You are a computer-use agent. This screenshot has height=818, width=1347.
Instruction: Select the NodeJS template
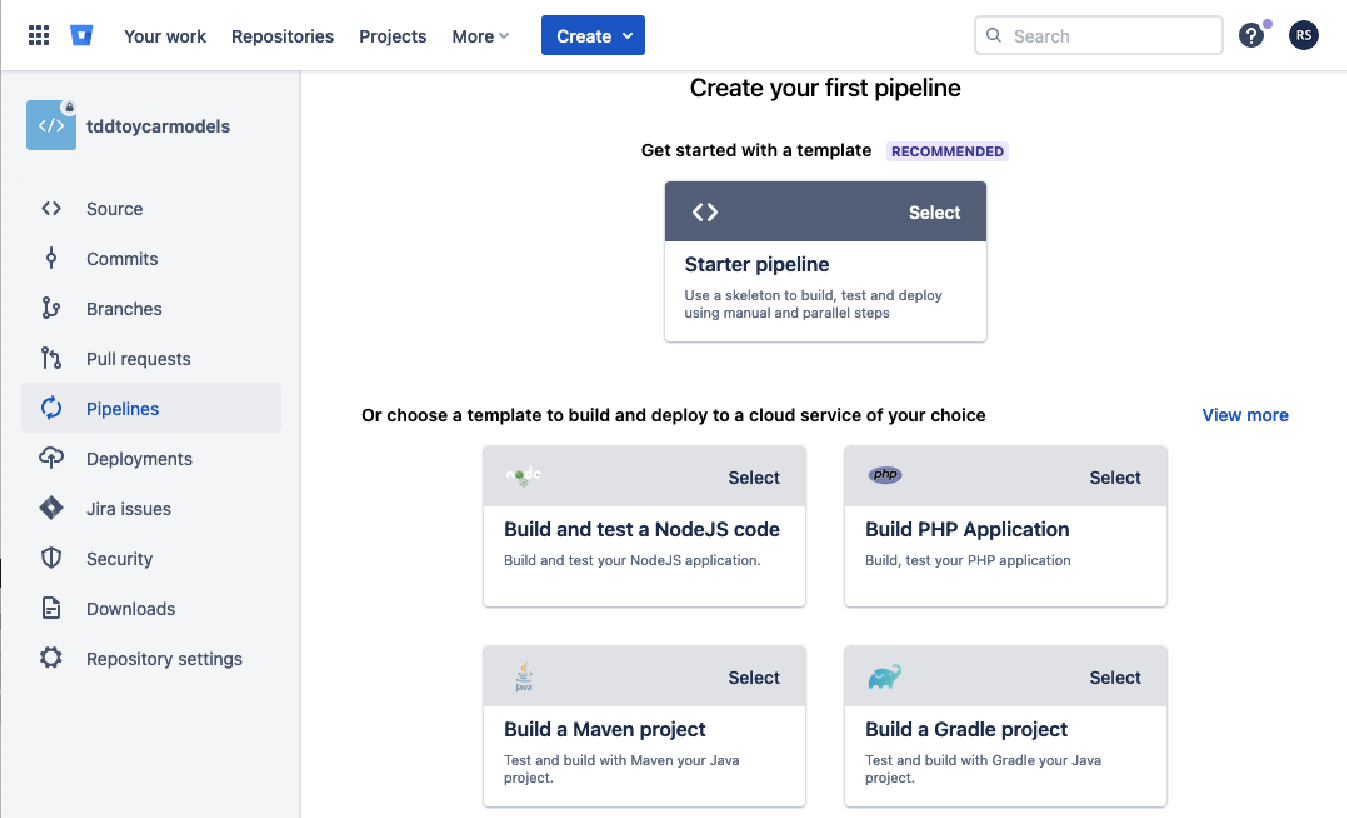(754, 477)
